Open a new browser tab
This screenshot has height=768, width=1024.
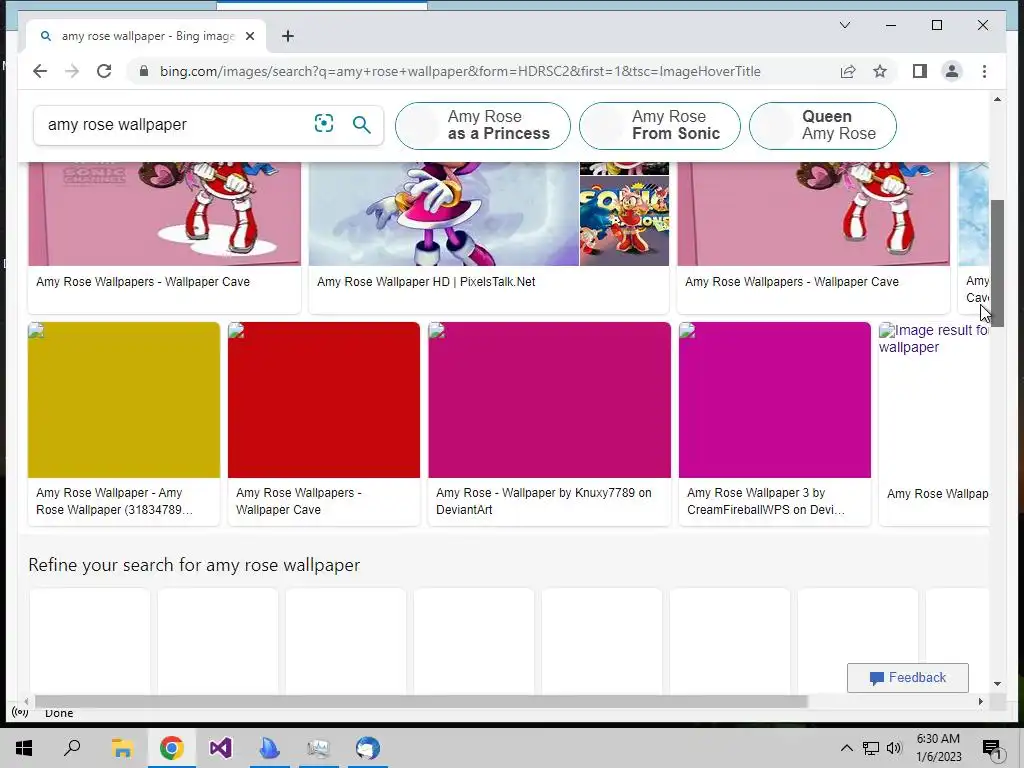pos(288,36)
